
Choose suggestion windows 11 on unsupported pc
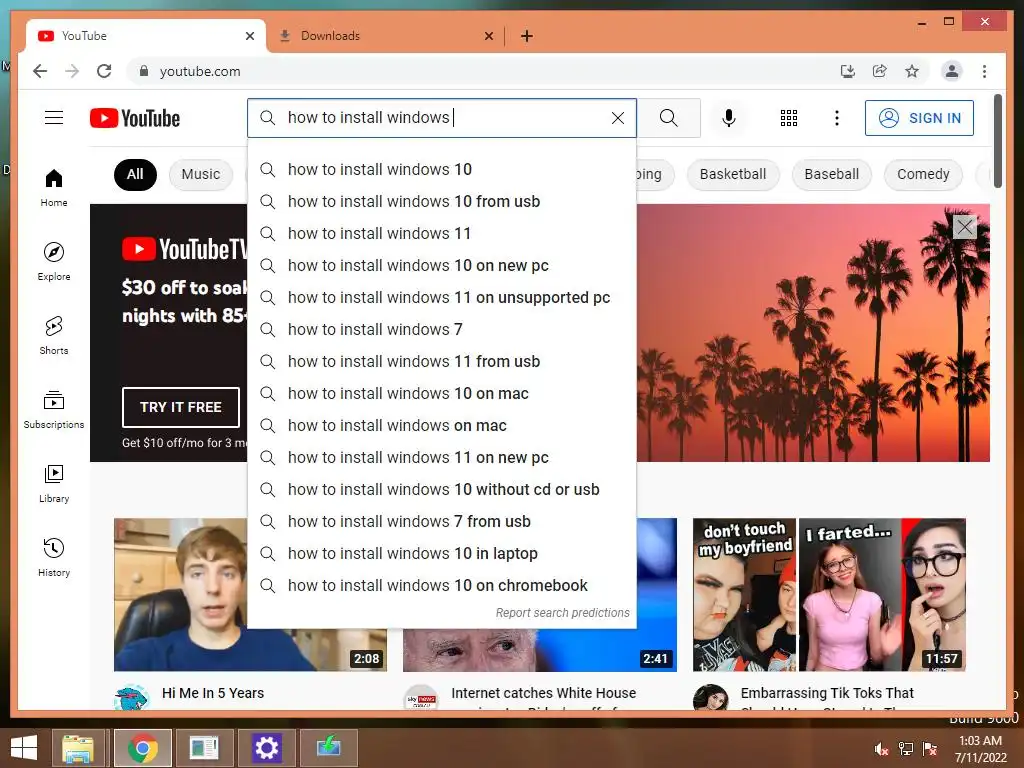(442, 298)
